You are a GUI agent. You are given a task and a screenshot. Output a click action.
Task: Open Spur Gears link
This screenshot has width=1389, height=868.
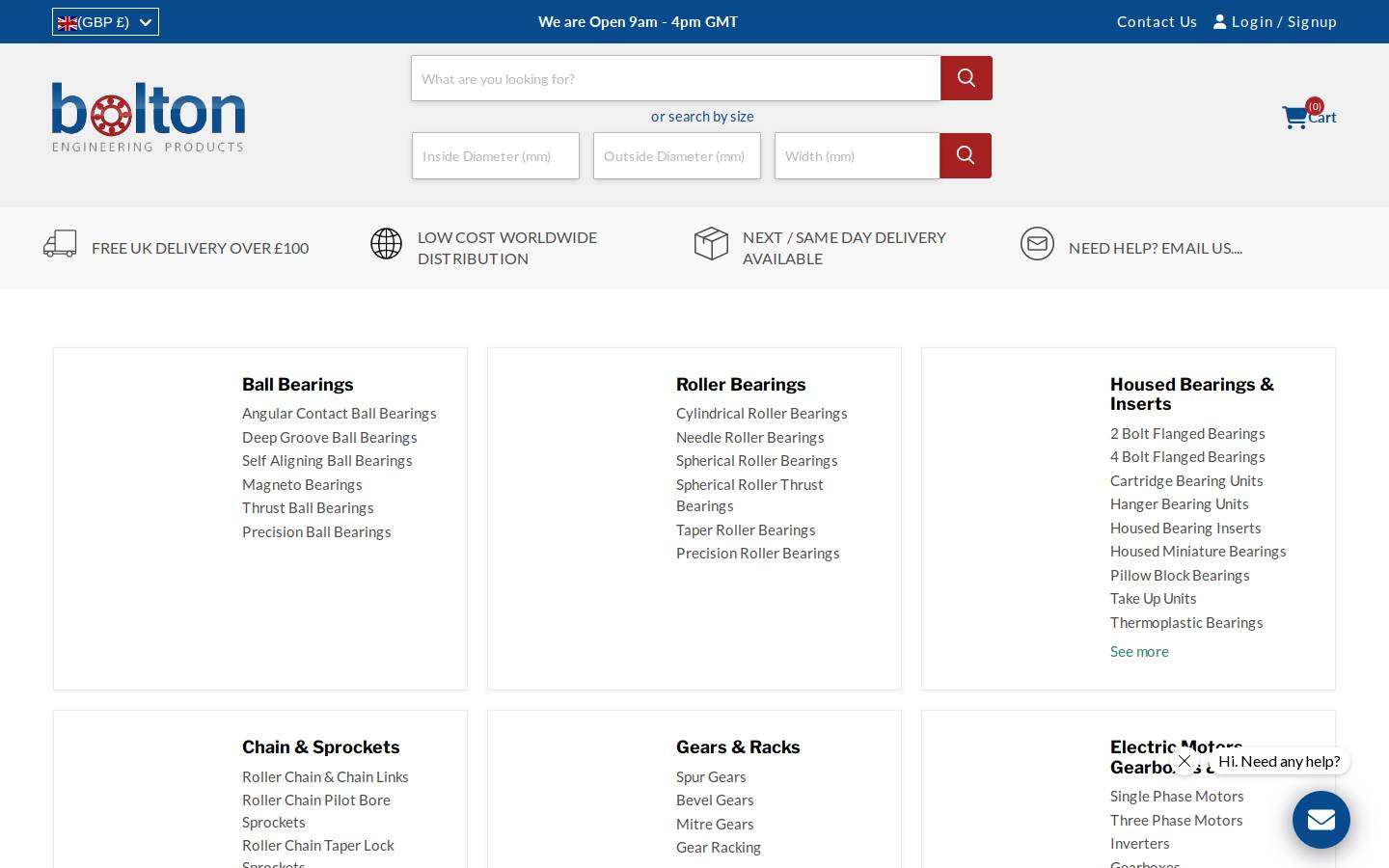click(x=711, y=776)
